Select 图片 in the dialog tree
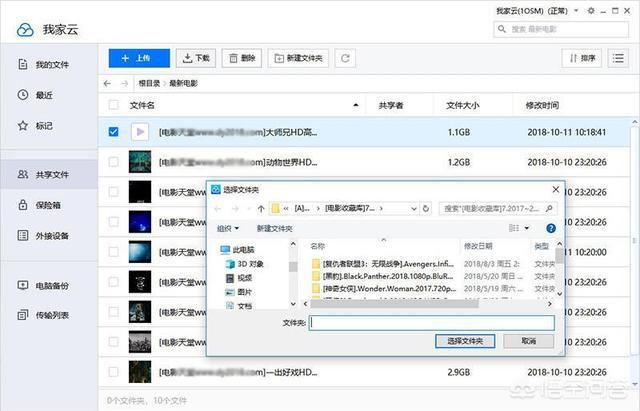Screen dimensions: 640x411 pyautogui.click(x=239, y=292)
